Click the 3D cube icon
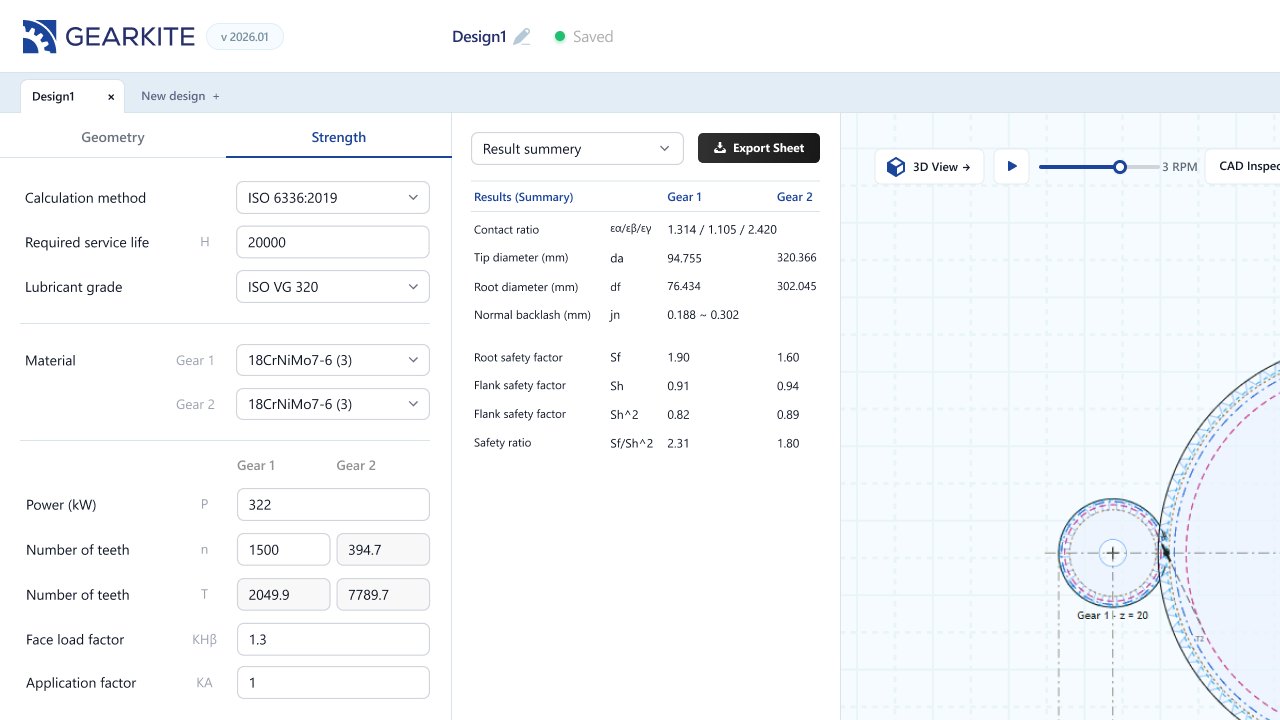Image resolution: width=1280 pixels, height=720 pixels. [896, 167]
